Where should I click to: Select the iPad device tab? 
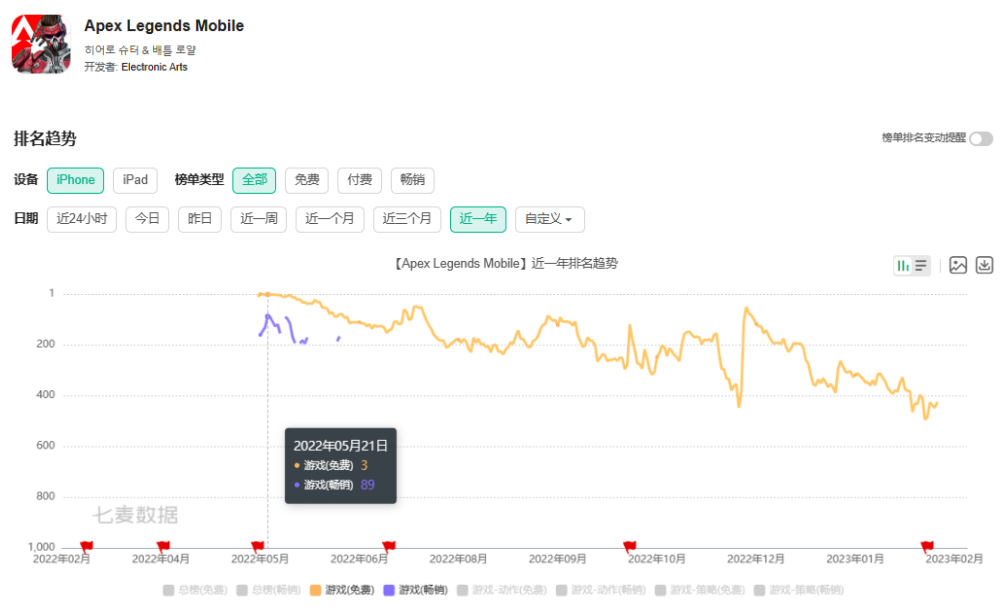tap(135, 180)
